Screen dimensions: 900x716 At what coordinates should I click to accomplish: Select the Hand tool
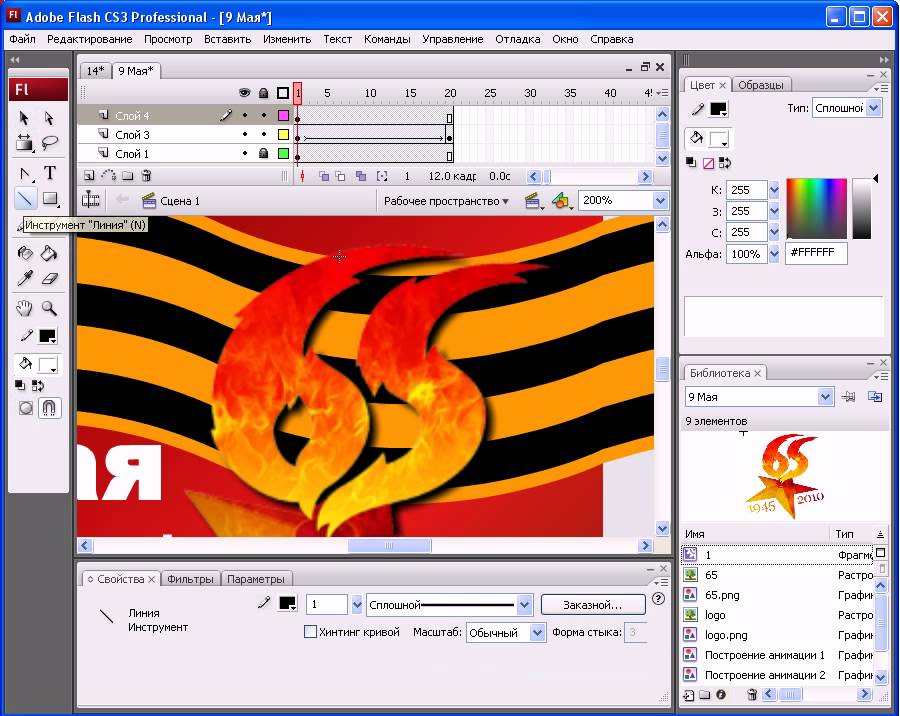pyautogui.click(x=24, y=309)
